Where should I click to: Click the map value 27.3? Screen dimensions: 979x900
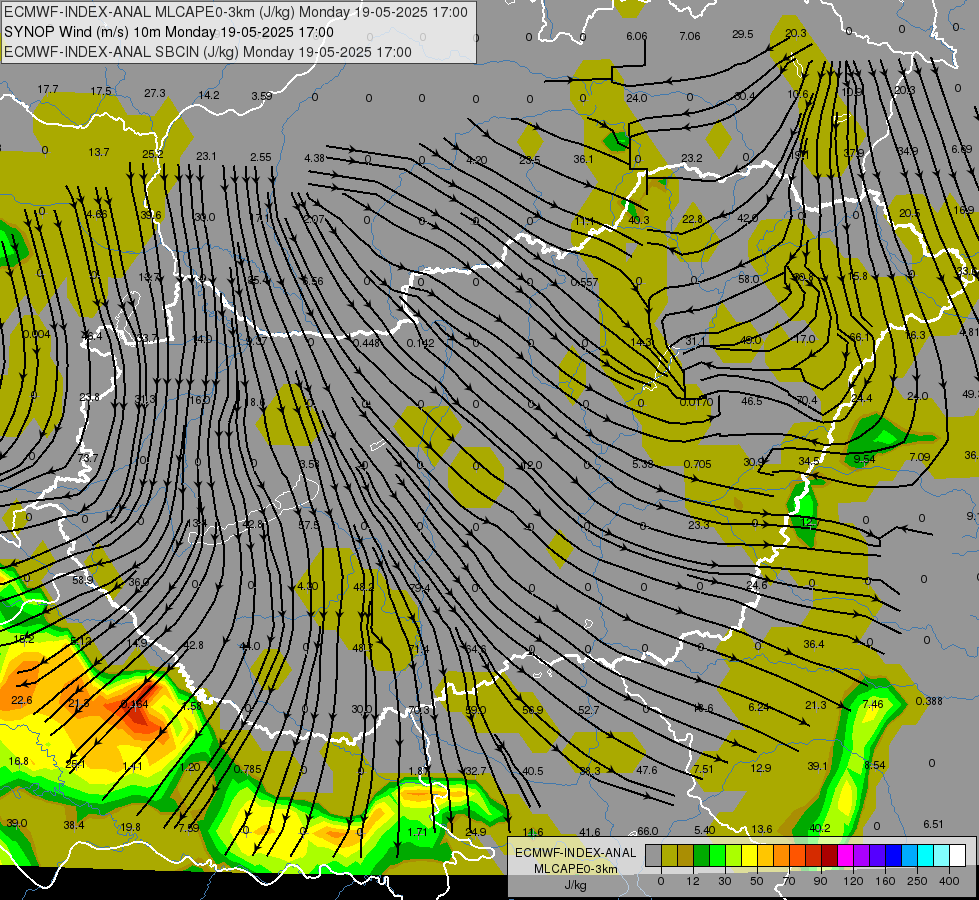click(x=155, y=93)
